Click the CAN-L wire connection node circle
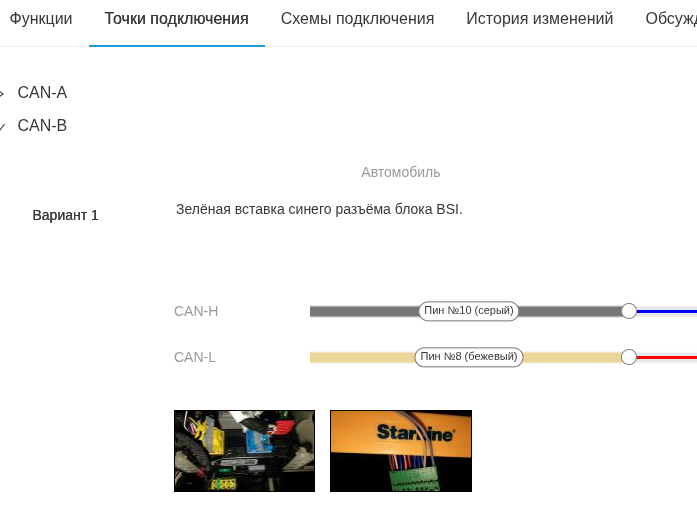697x514 pixels. (629, 357)
